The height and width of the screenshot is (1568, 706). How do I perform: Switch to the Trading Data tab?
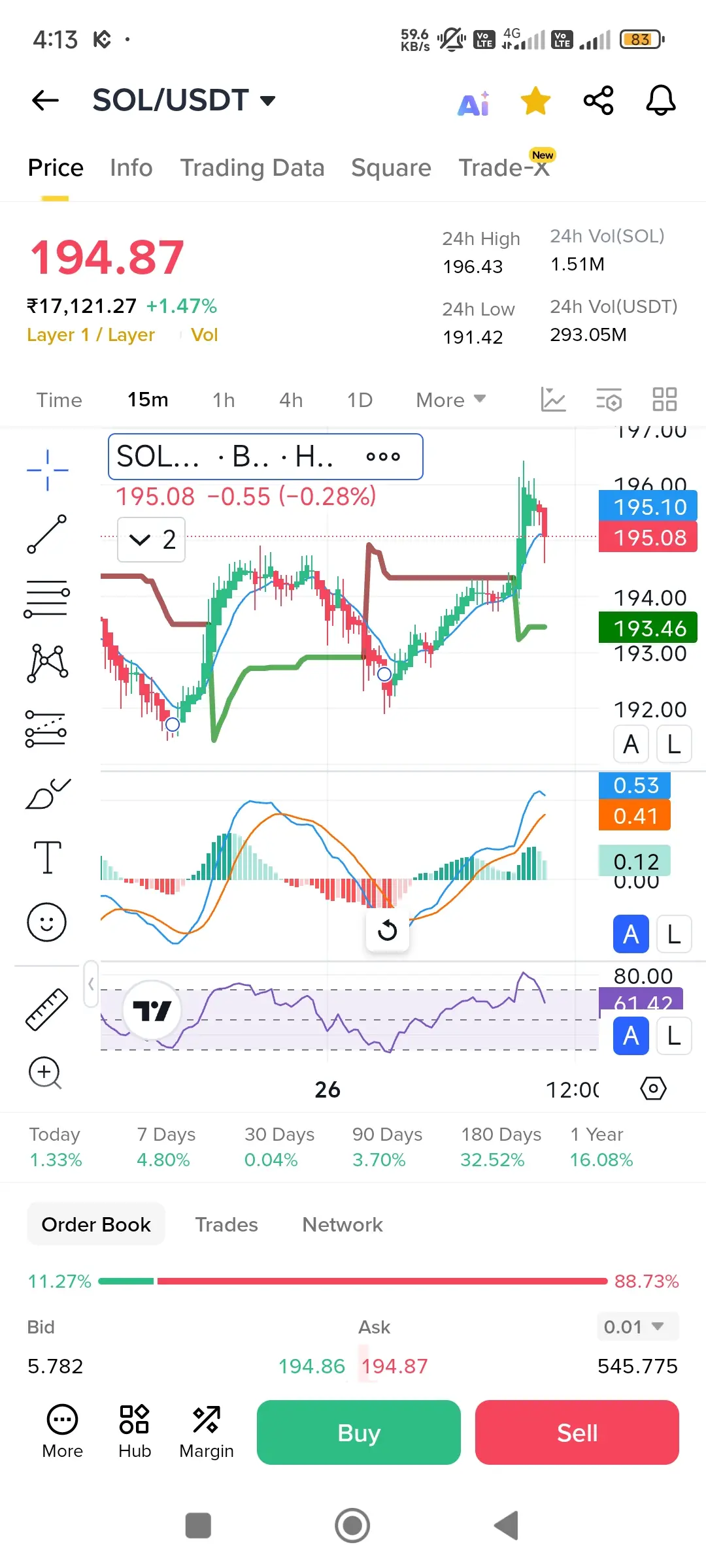coord(252,168)
